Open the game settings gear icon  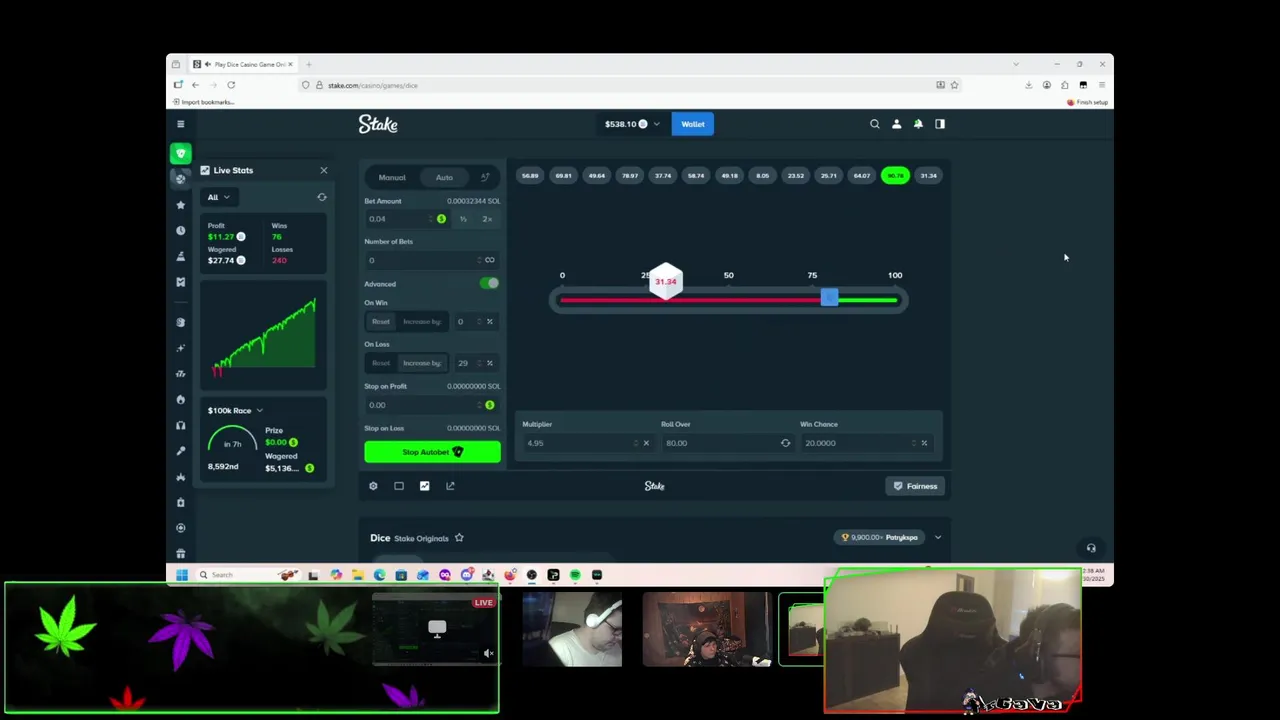point(373,486)
